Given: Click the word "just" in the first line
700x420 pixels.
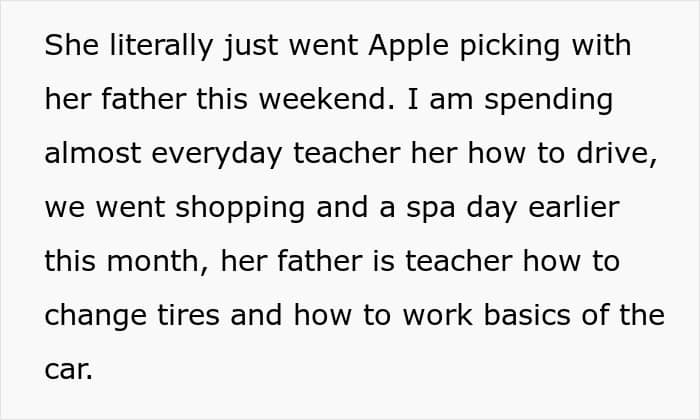Looking at the screenshot, I should click(251, 46).
